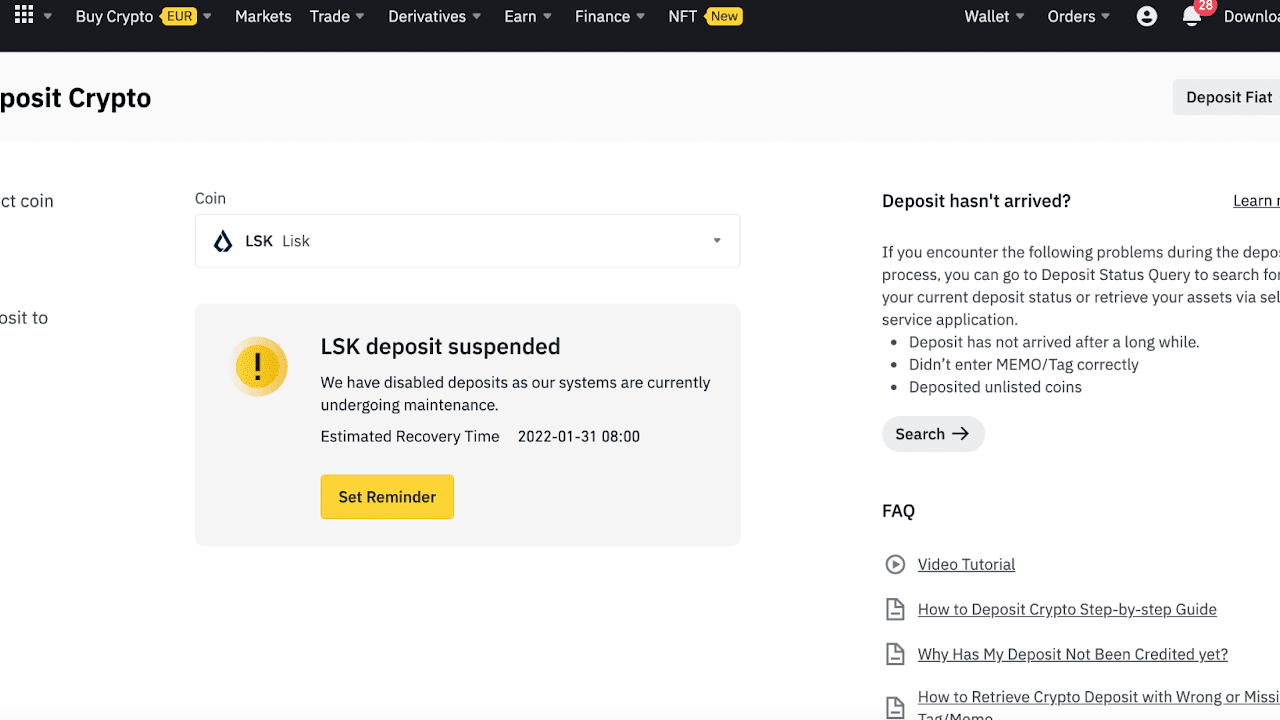Open the Coin selector showing LSK Lisk

click(x=467, y=241)
